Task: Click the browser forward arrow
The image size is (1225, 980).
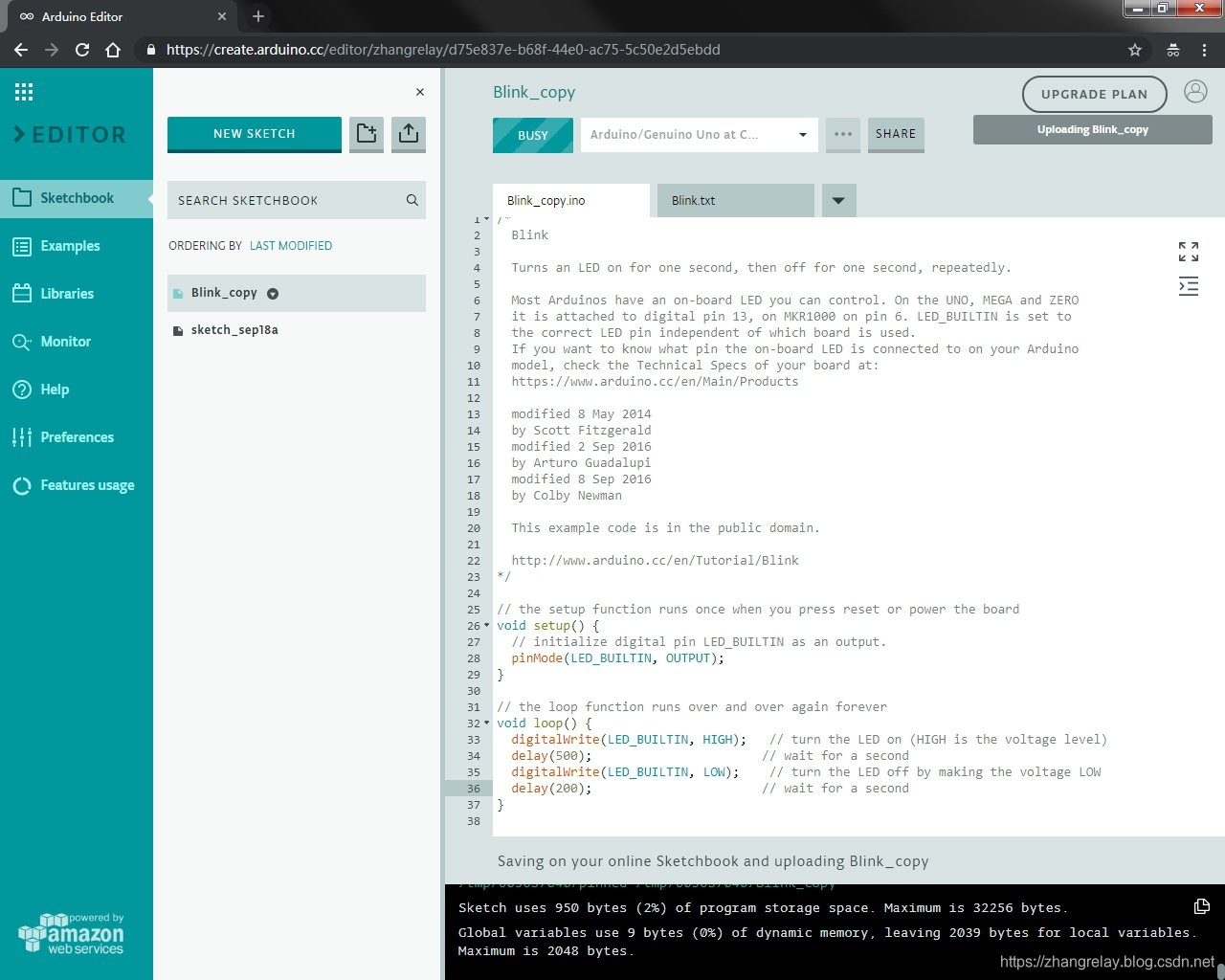Action: (52, 50)
